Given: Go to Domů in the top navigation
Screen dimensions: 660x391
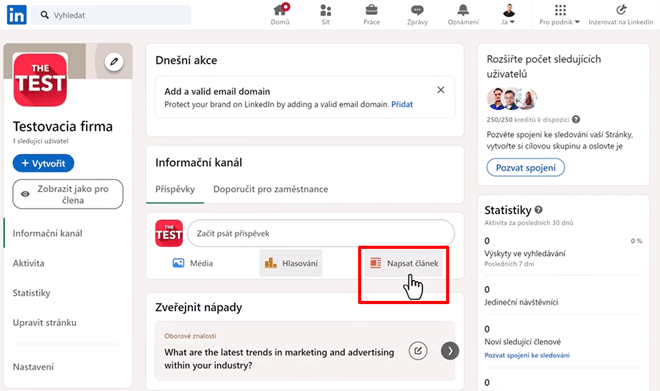Looking at the screenshot, I should point(280,15).
